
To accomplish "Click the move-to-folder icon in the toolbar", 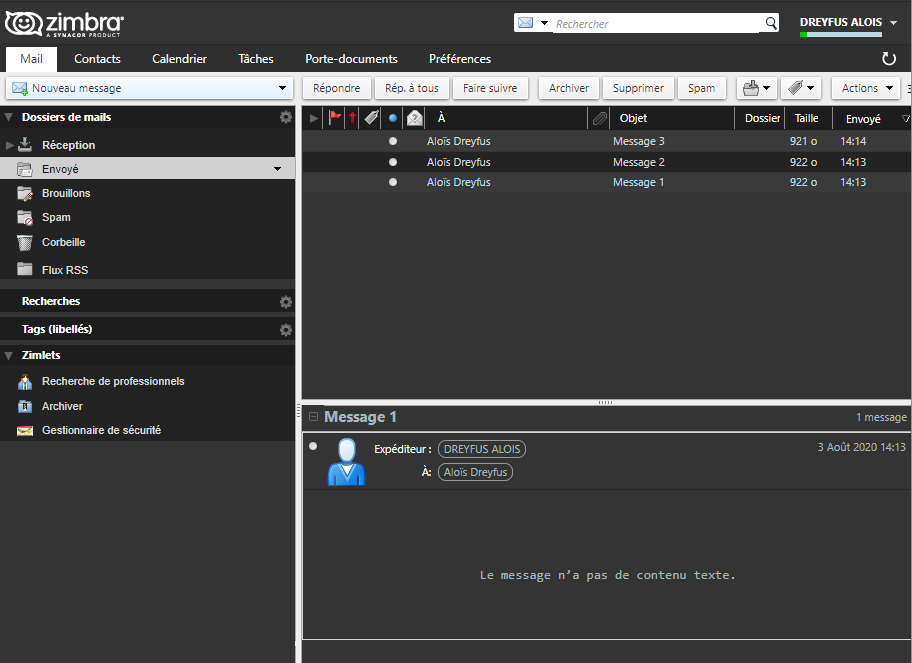I will tap(751, 88).
